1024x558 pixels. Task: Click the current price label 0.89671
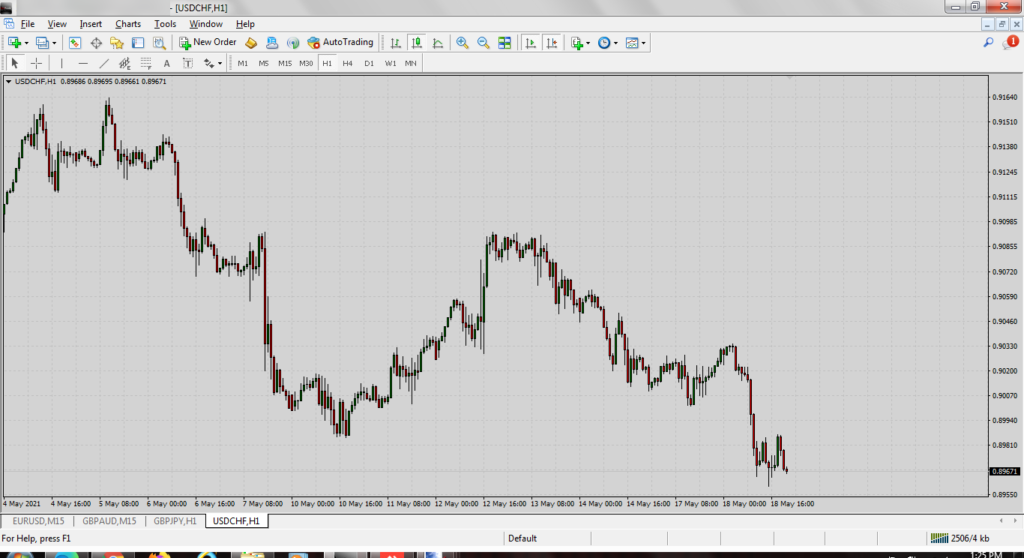(x=1003, y=471)
